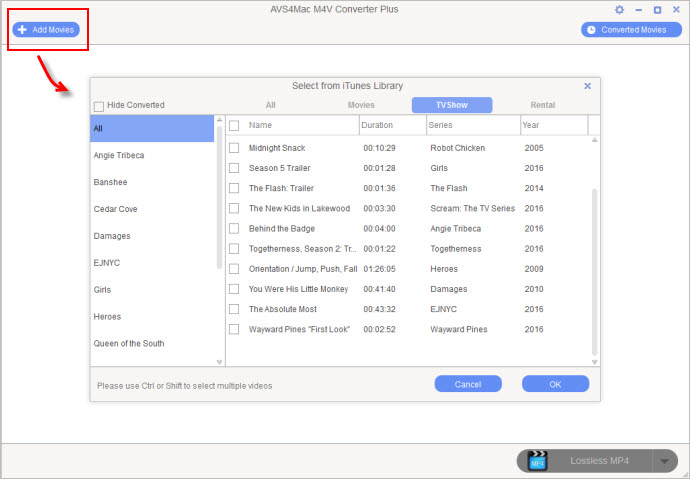The width and height of the screenshot is (690, 479).
Task: Click the Togetherness series cell
Action: coord(456,249)
